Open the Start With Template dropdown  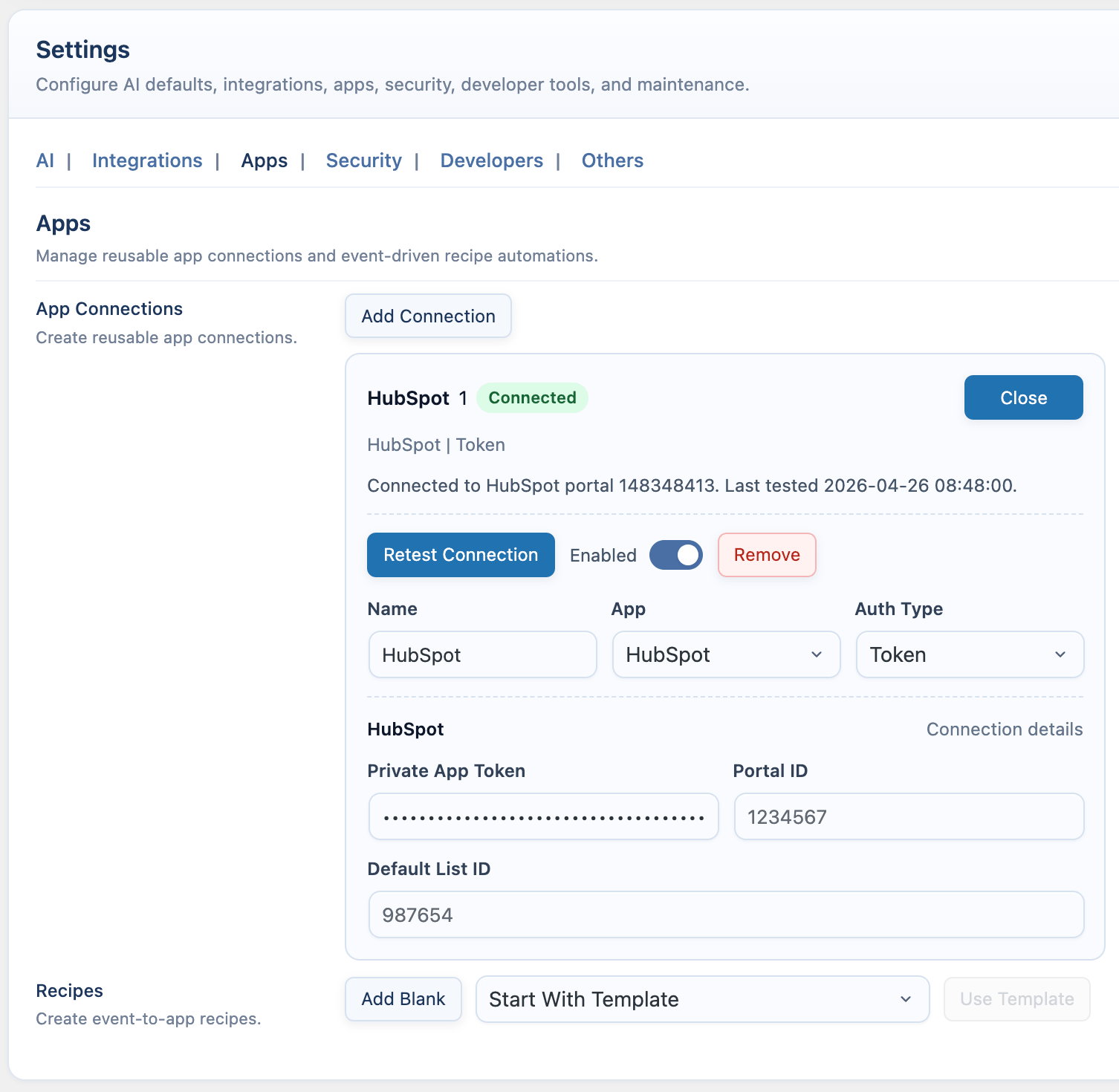click(x=702, y=999)
